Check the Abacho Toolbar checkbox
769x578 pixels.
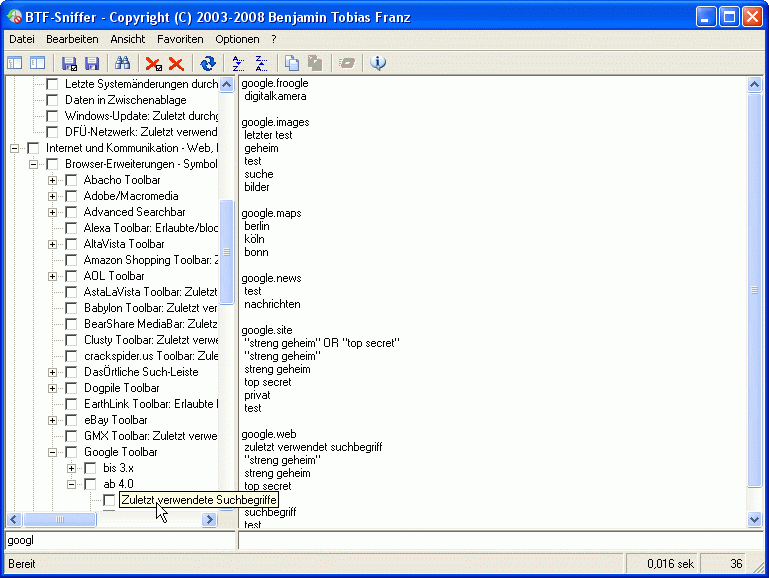pyautogui.click(x=71, y=180)
